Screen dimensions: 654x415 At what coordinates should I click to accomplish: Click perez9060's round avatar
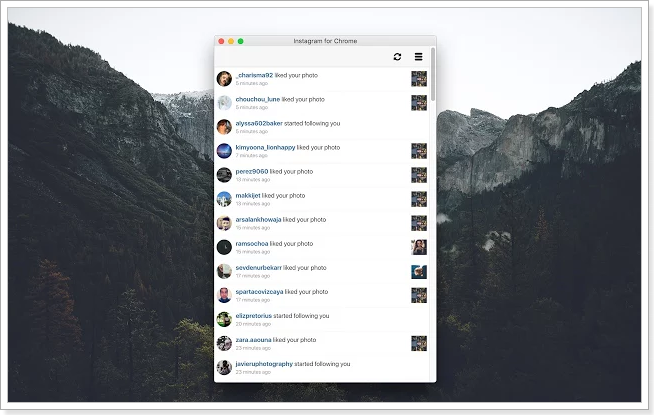coord(224,174)
